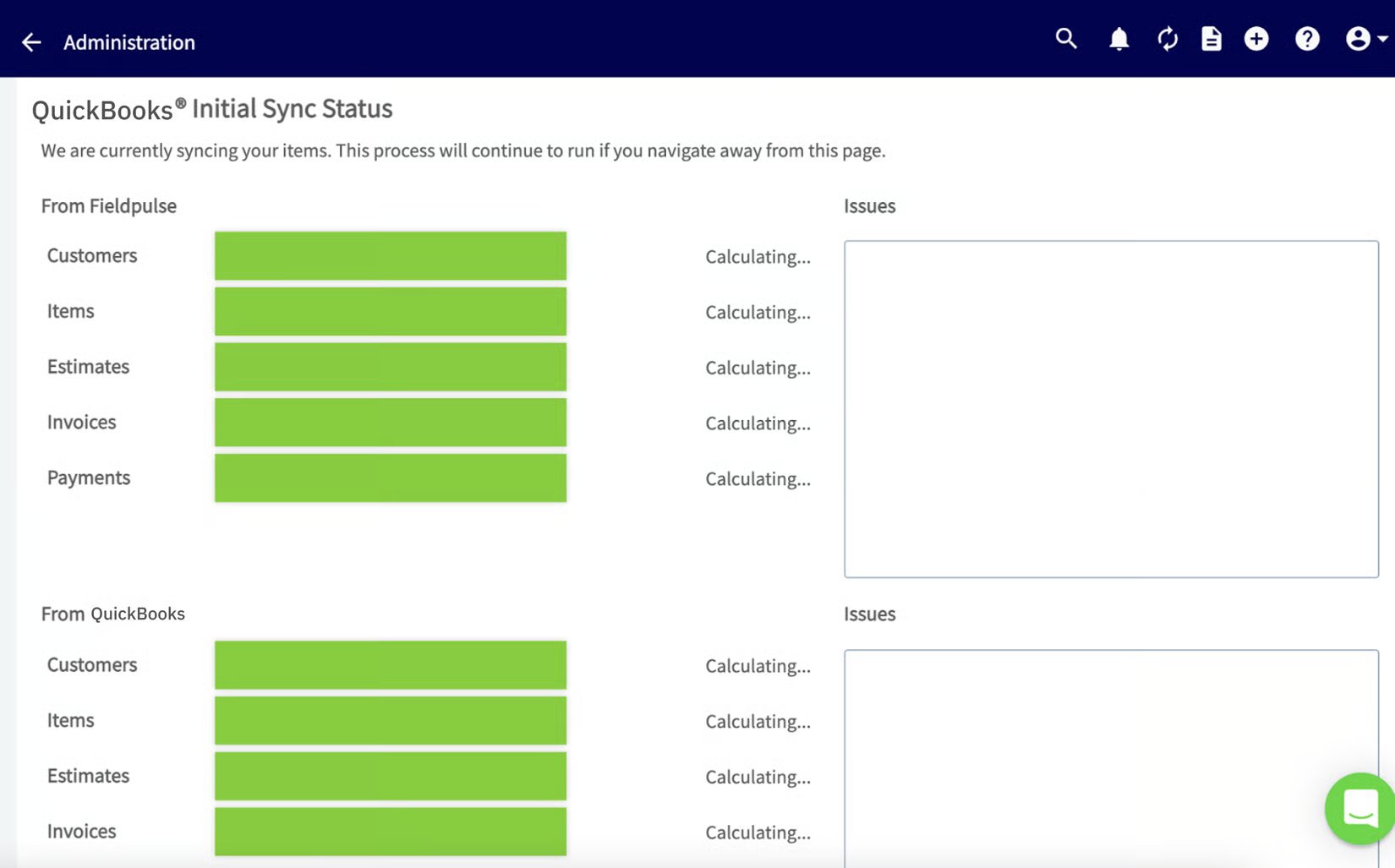Click 'Calculating...' beside Fieldpulse Customers

click(758, 257)
